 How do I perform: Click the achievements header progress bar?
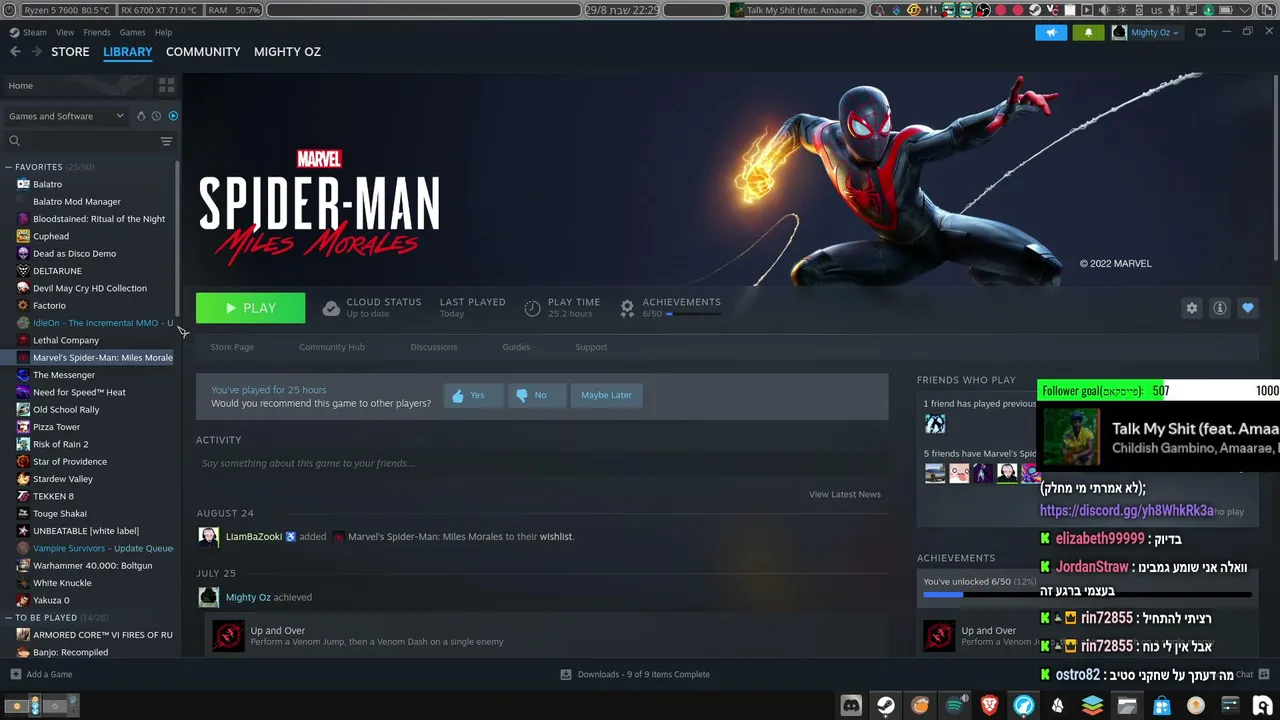[694, 314]
